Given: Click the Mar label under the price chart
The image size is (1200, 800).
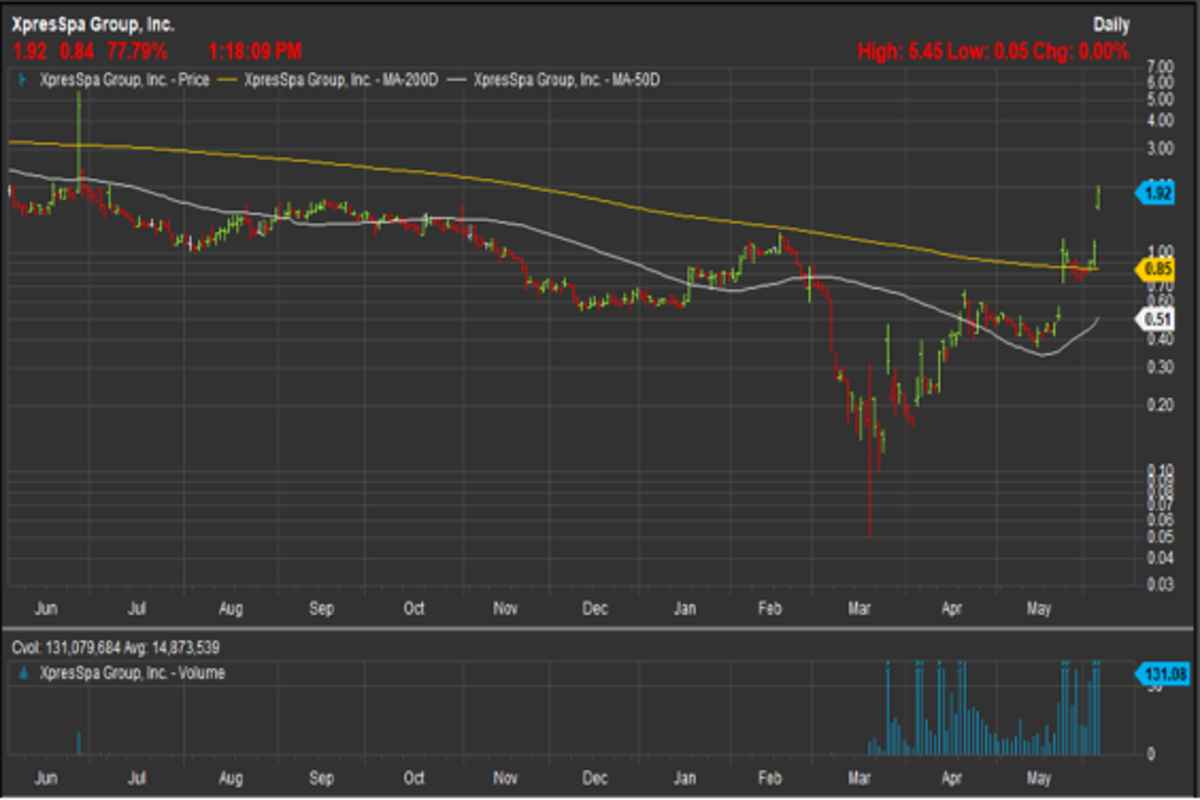Looking at the screenshot, I should pos(859,607).
